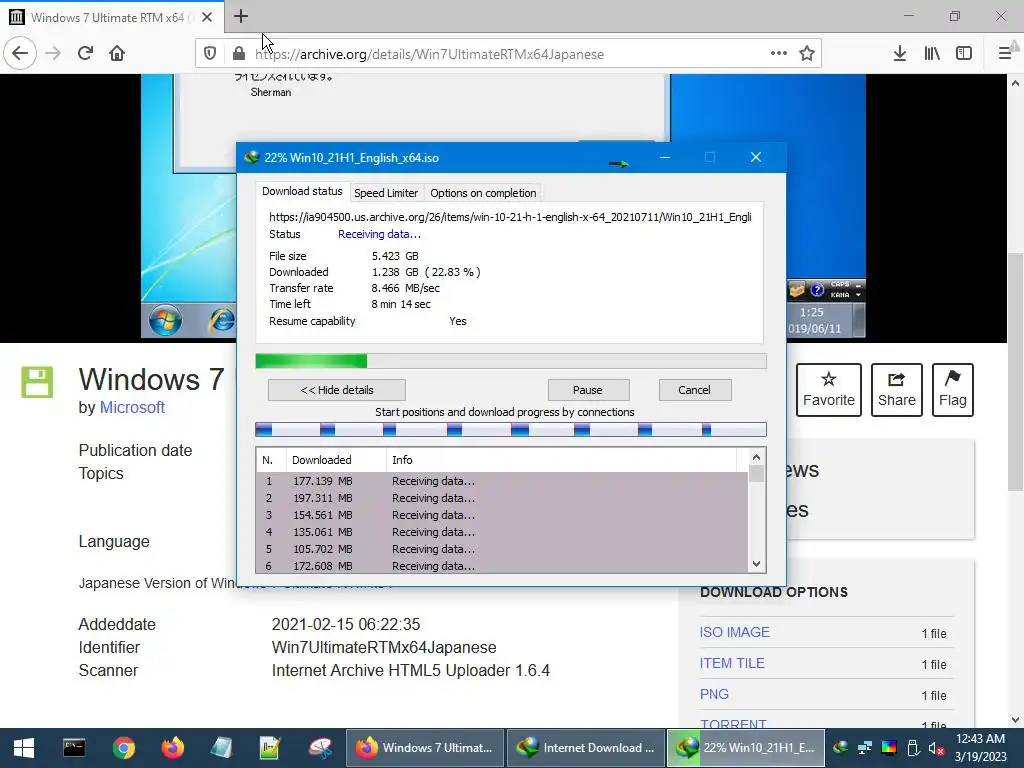Open ISO IMAGE download option
1024x768 pixels.
(735, 632)
